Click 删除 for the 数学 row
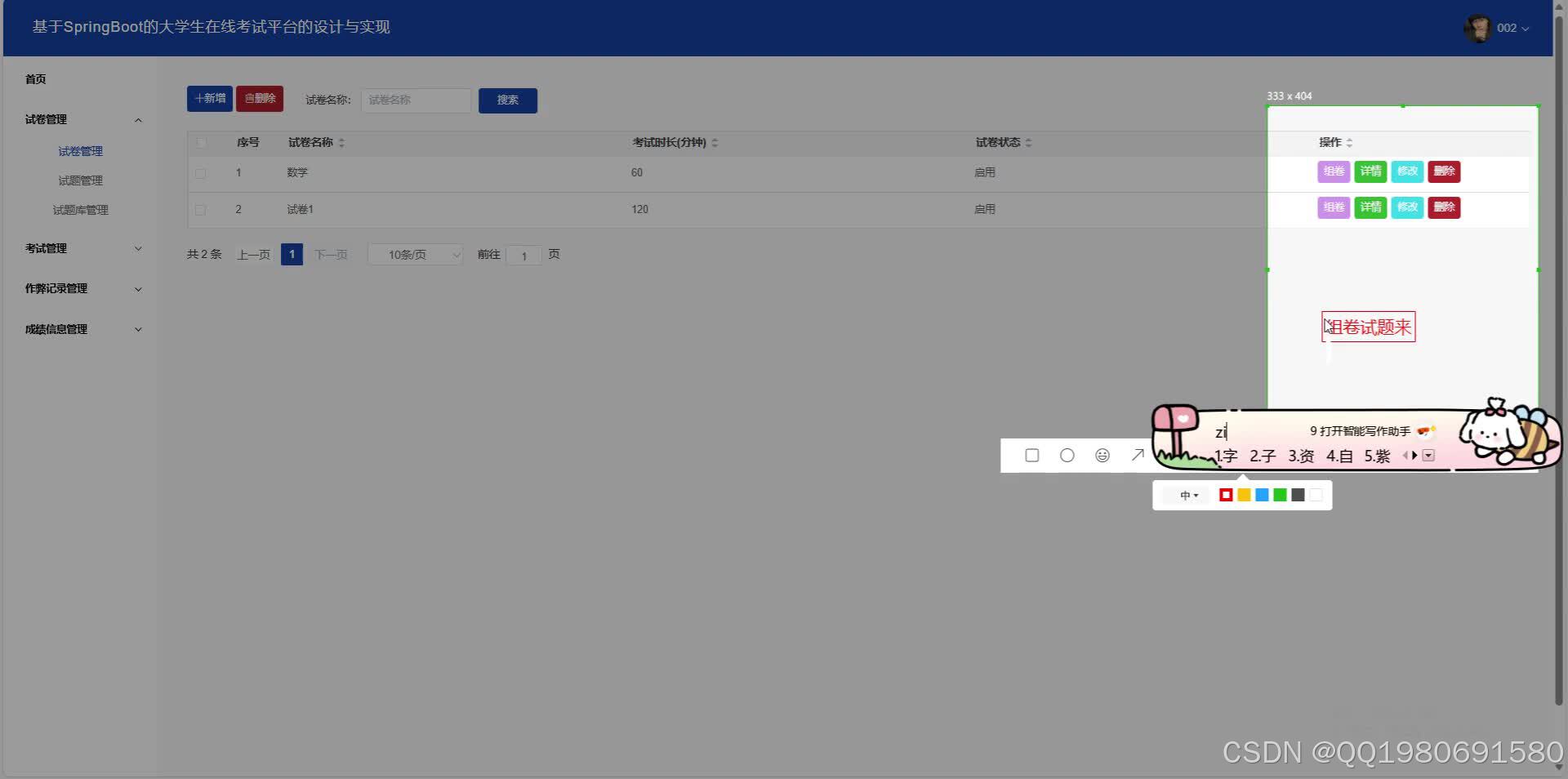This screenshot has width=1568, height=779. click(1444, 171)
